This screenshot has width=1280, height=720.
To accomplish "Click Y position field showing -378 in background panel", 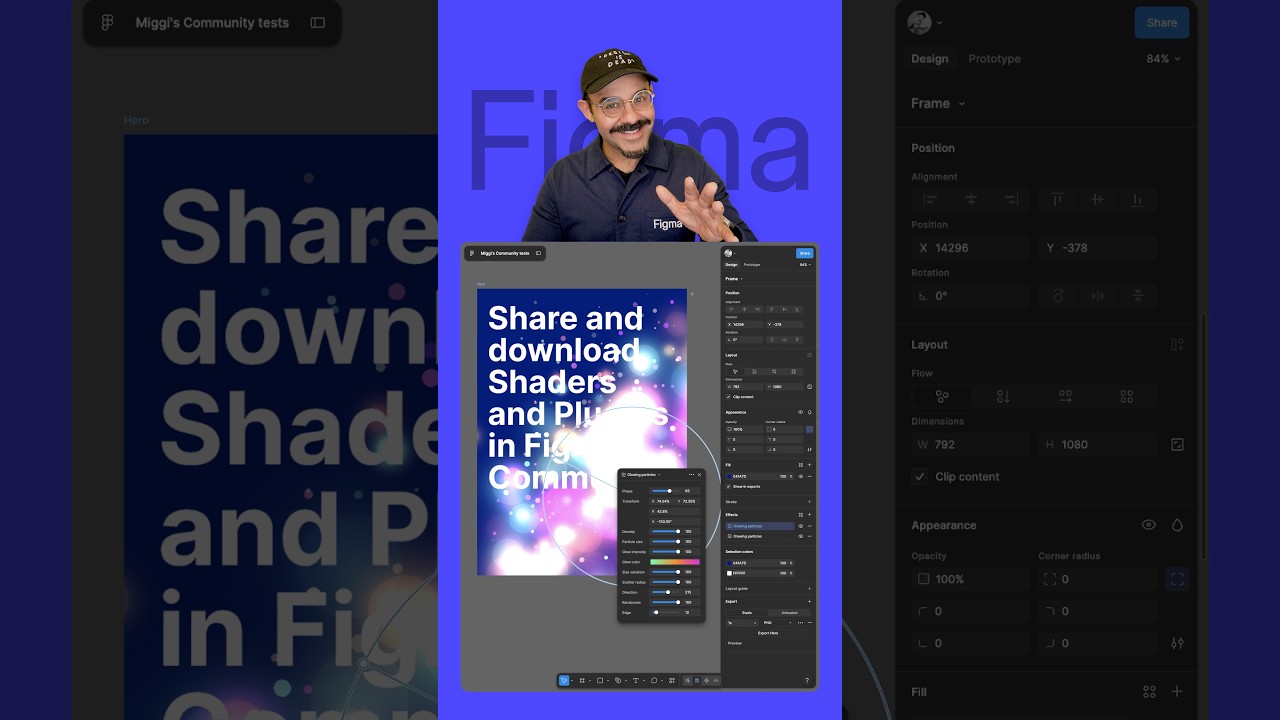I will pyautogui.click(x=1098, y=248).
